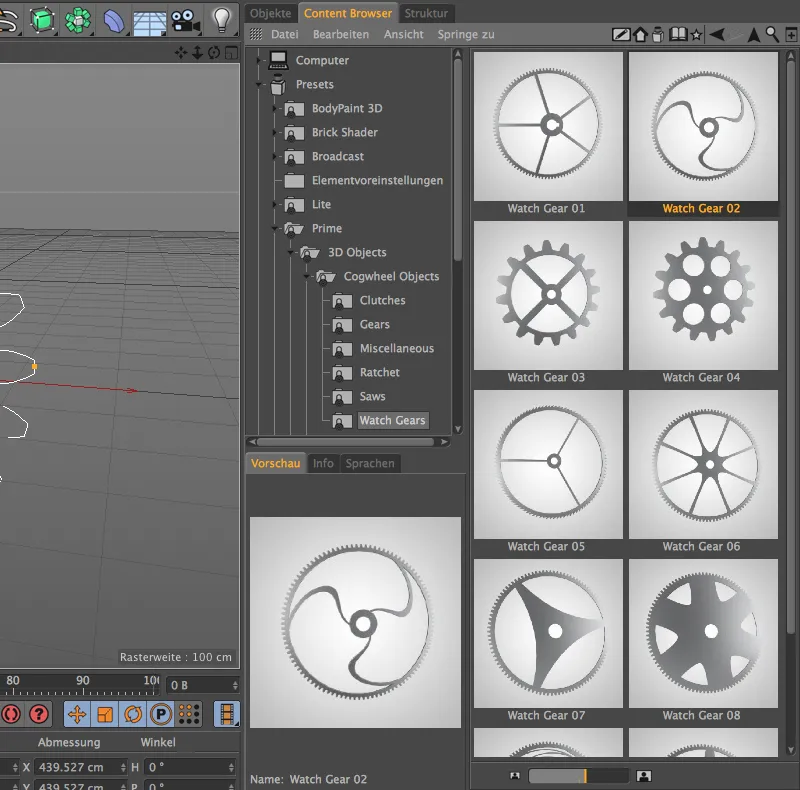Toggle the viewport maximize view icon
Screen dimensions: 800x790
pos(232,53)
